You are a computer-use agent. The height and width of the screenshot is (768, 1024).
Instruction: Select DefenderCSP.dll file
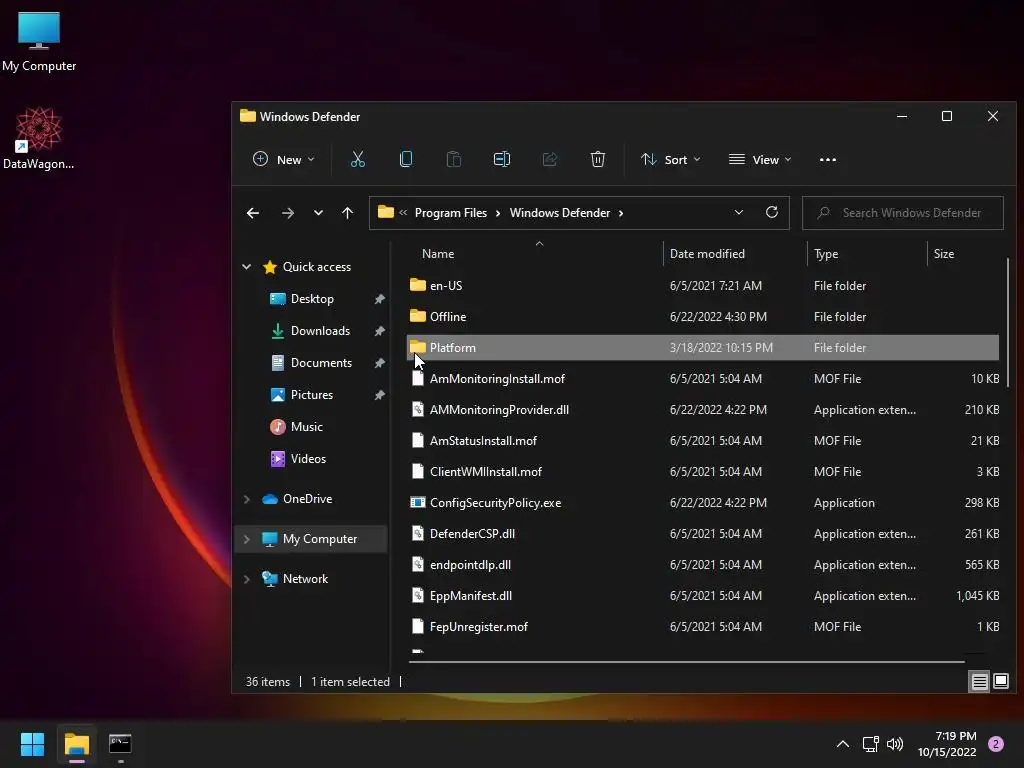point(703,534)
